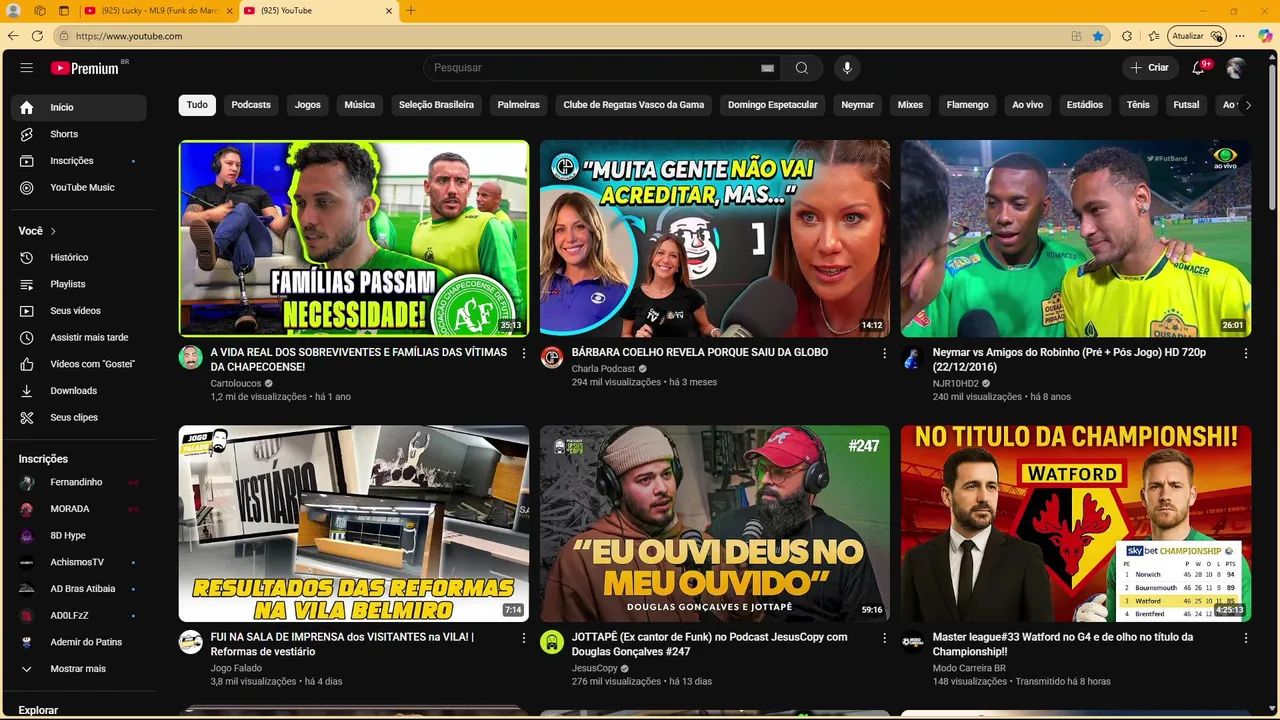Open 8D Hype channel subscription
Screen dimensions: 1280x720
click(x=79, y=536)
